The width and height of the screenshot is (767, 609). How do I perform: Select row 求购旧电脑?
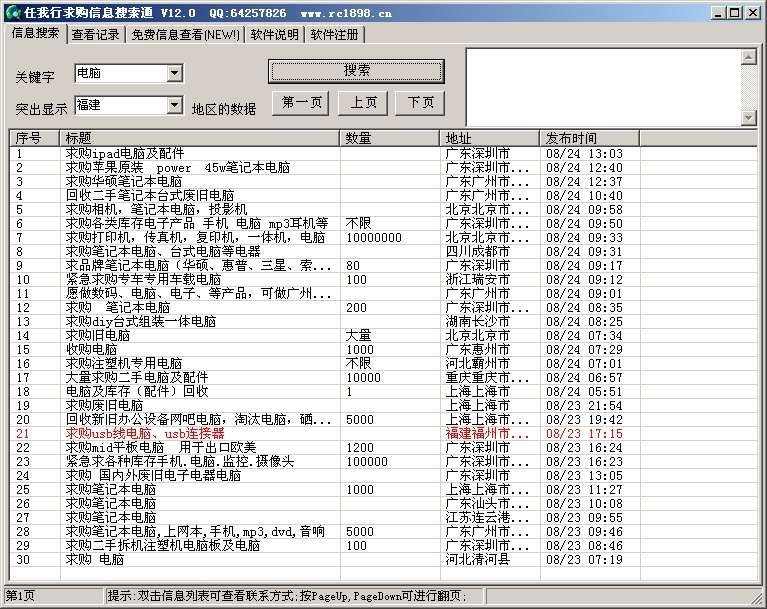(x=384, y=336)
